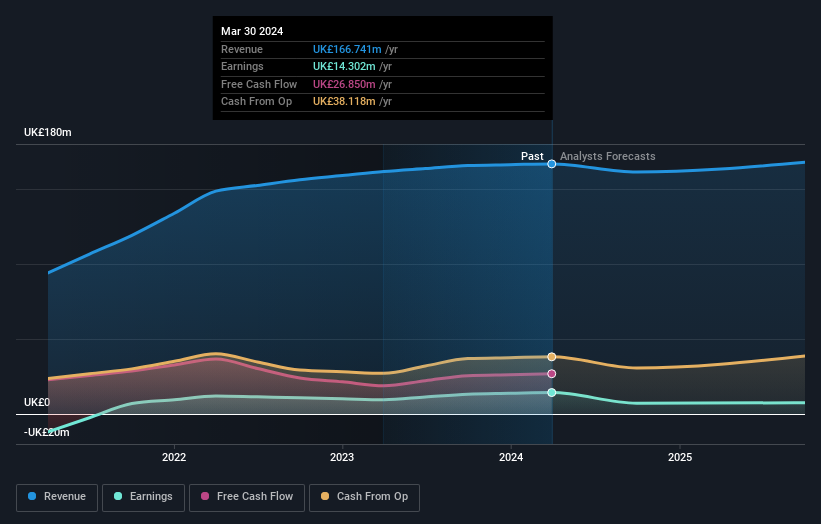Click the Free Cash Flow pink data point marker
This screenshot has width=821, height=524.
[551, 374]
